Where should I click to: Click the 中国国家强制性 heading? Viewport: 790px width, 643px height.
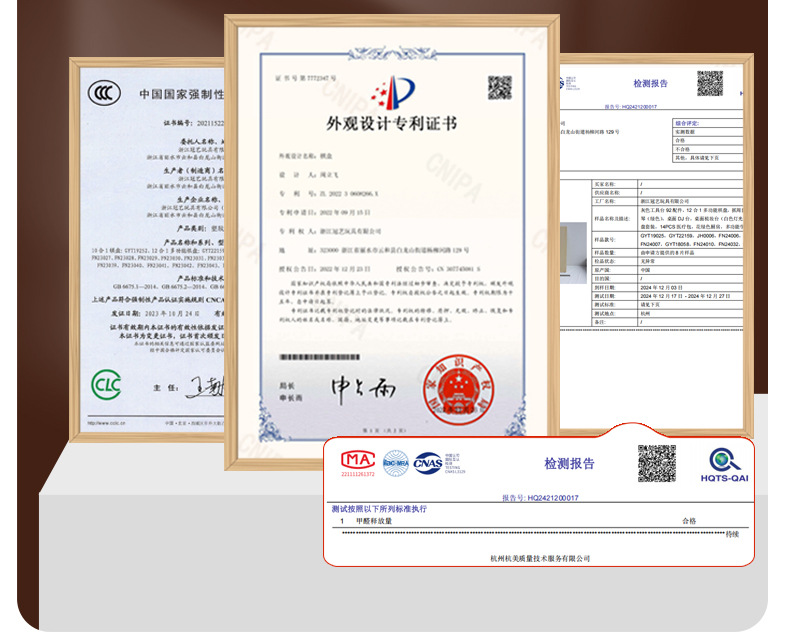pyautogui.click(x=181, y=94)
